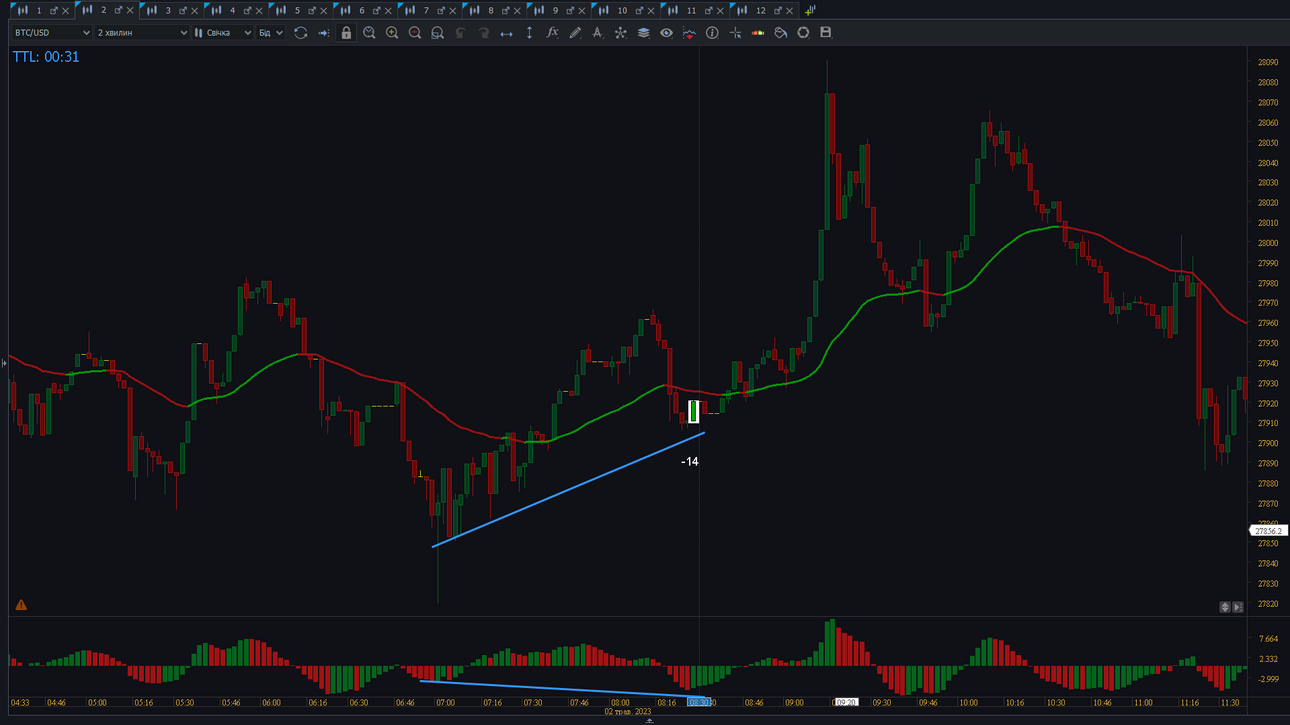The image size is (1290, 725).
Task: Click the zoom-to-time-range clock magnifier
Action: 369,33
